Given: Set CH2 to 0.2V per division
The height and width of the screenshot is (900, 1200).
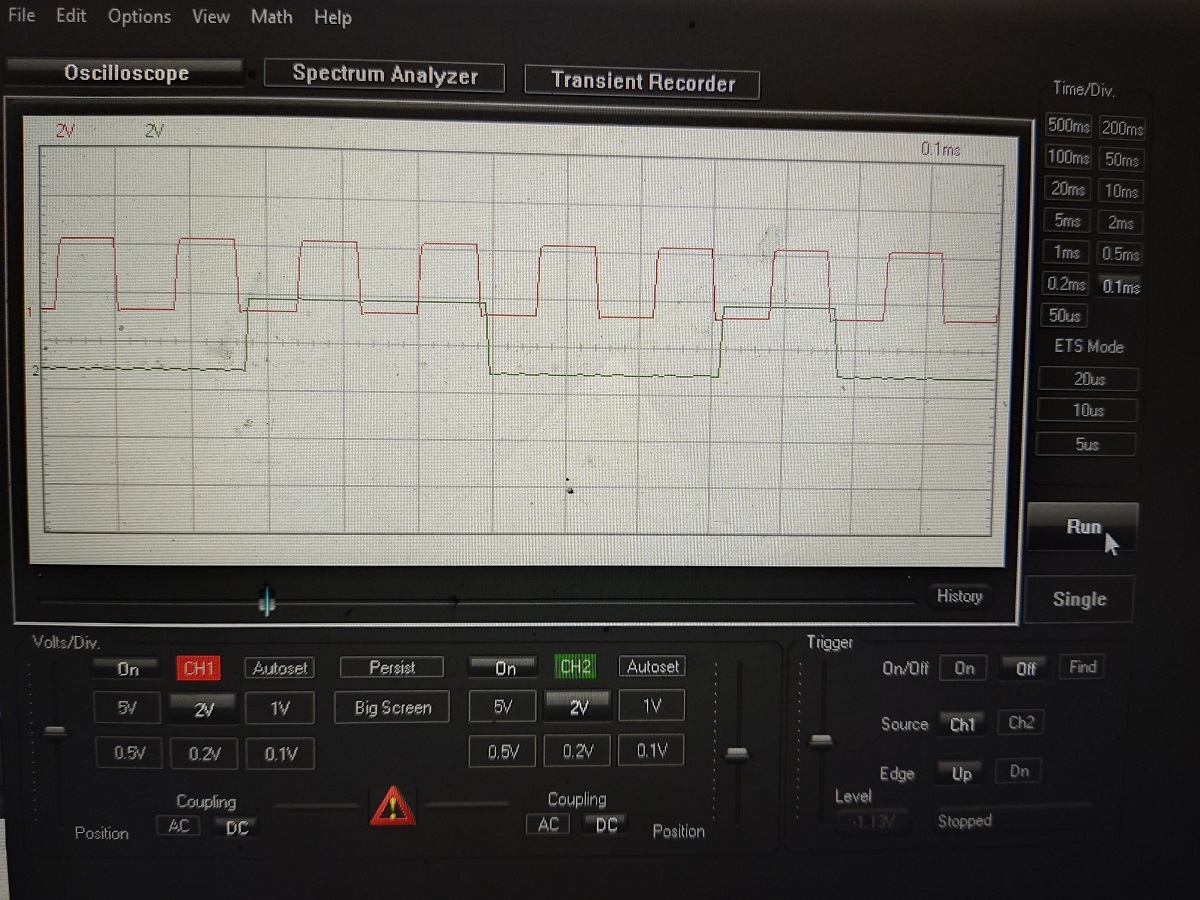Looking at the screenshot, I should tap(578, 751).
